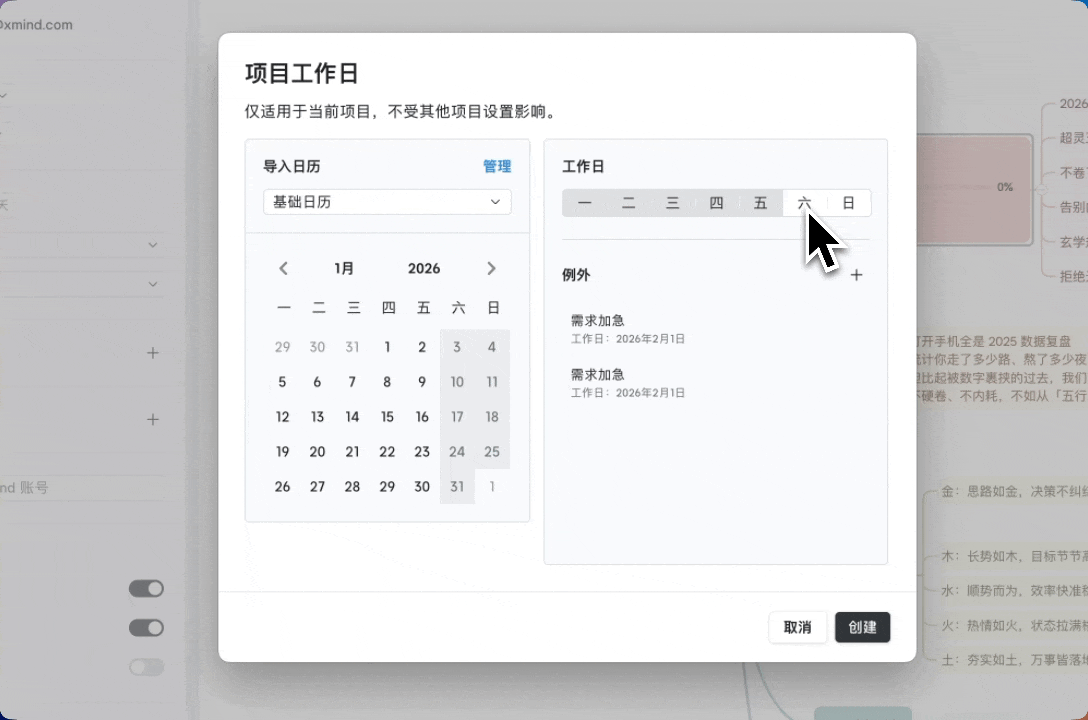1088x720 pixels.
Task: Toggle 六 (Saturday) as a workday
Action: pyautogui.click(x=804, y=202)
